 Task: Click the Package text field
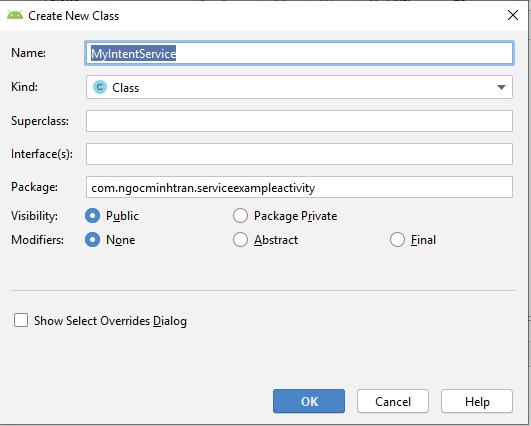pyautogui.click(x=299, y=187)
